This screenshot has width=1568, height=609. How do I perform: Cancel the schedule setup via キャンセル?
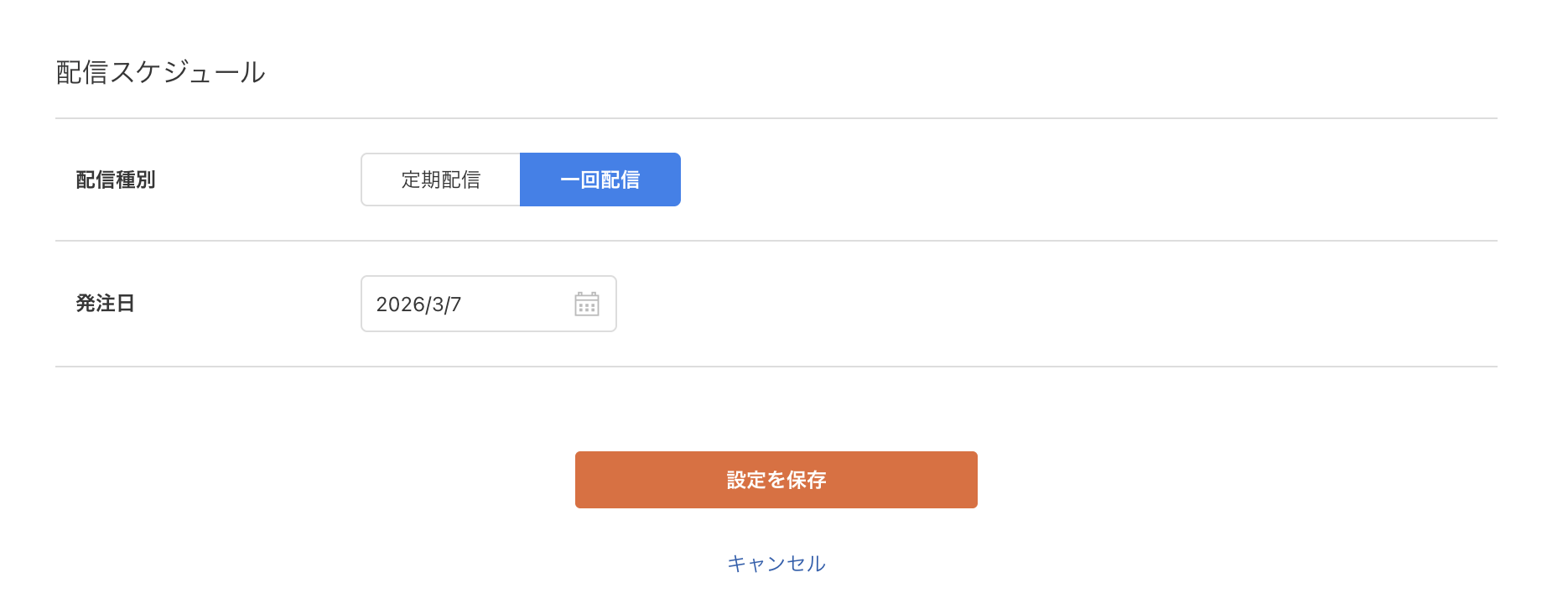776,563
